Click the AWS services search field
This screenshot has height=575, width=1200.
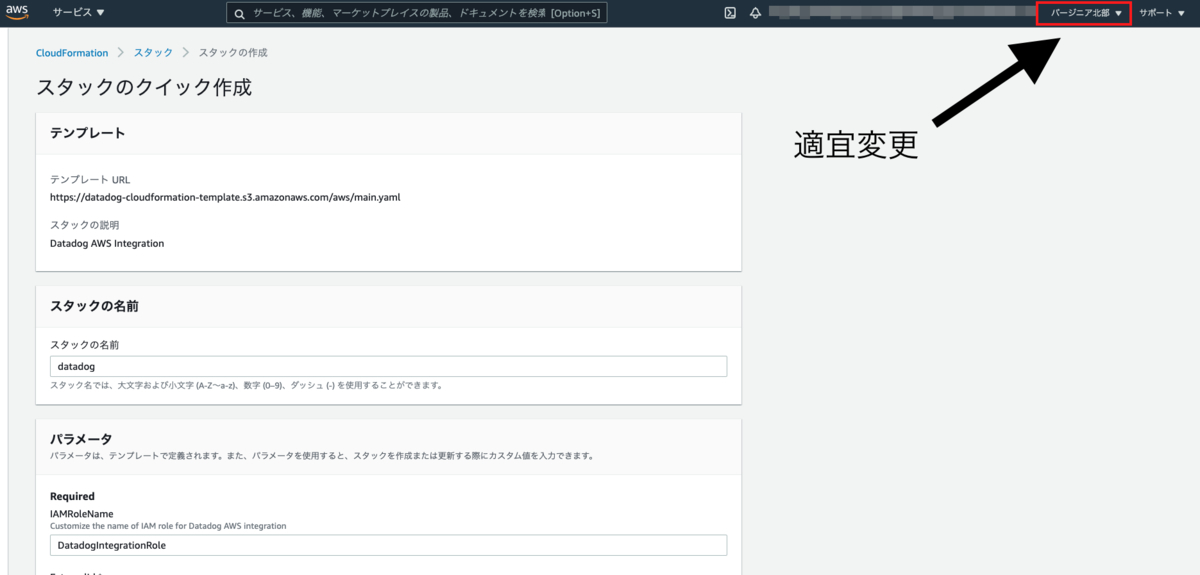click(x=416, y=13)
